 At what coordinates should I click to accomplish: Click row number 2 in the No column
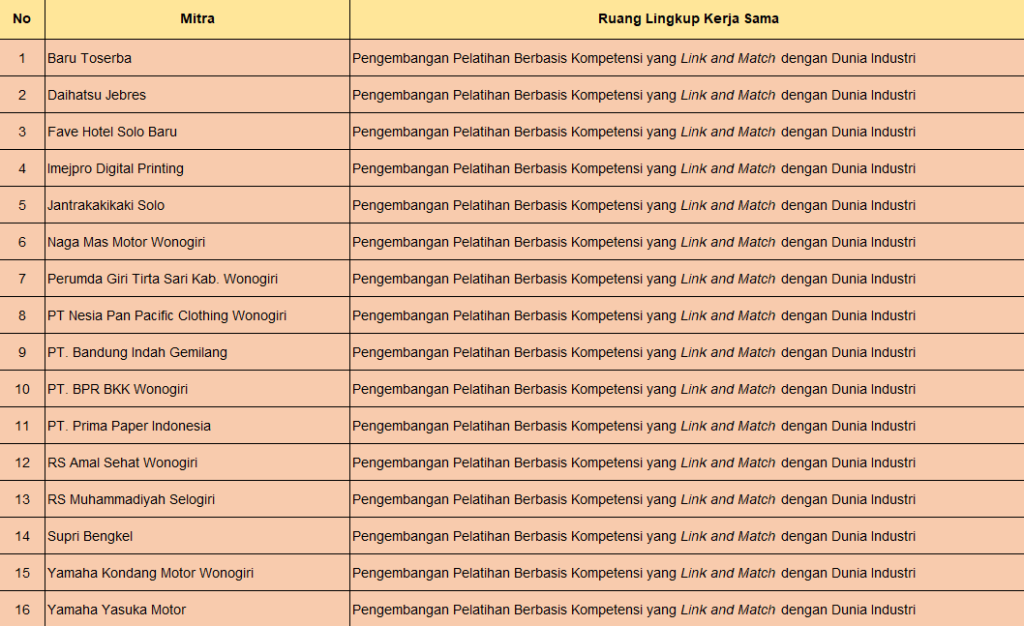22,95
